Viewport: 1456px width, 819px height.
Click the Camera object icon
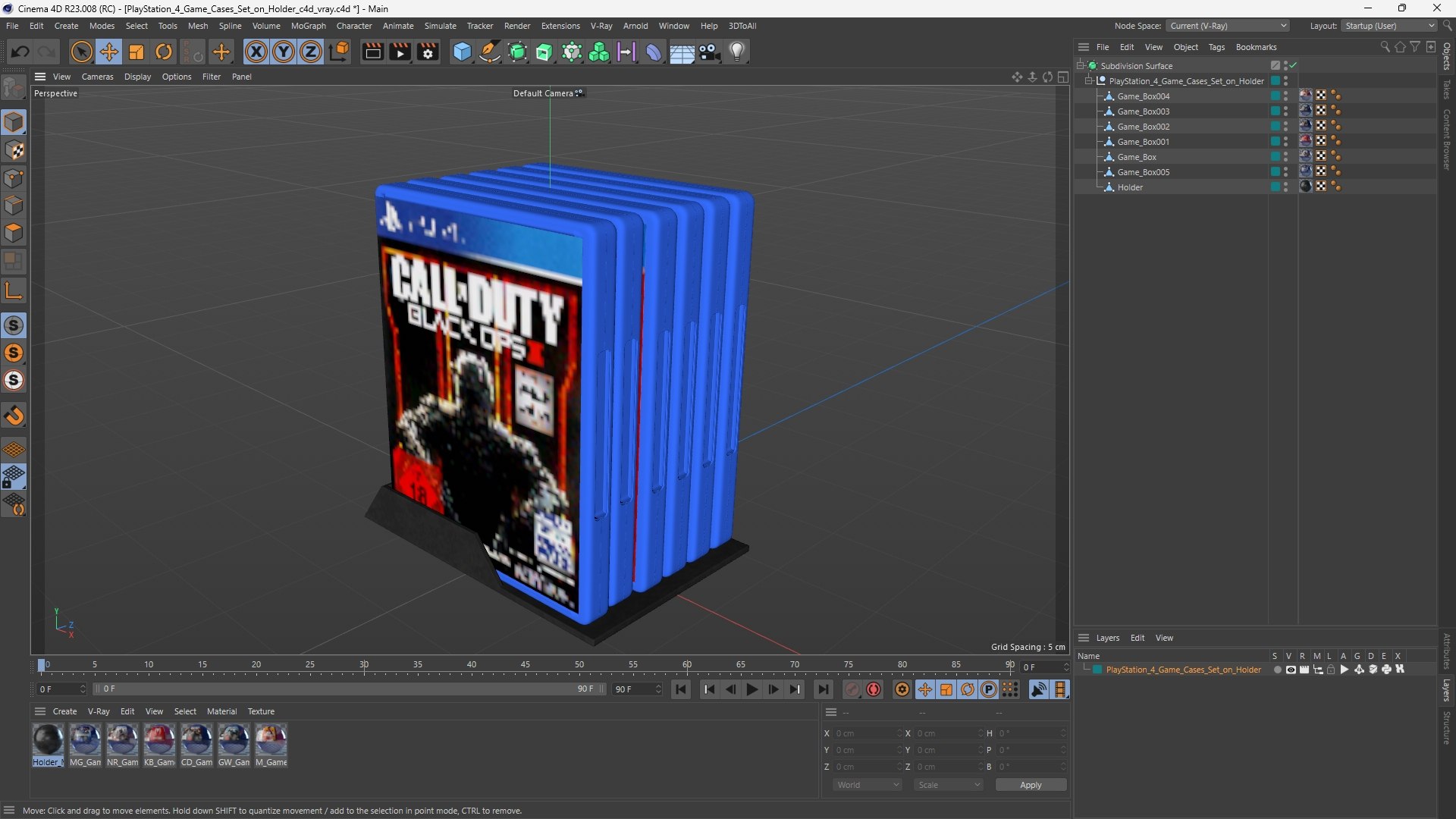(x=710, y=52)
